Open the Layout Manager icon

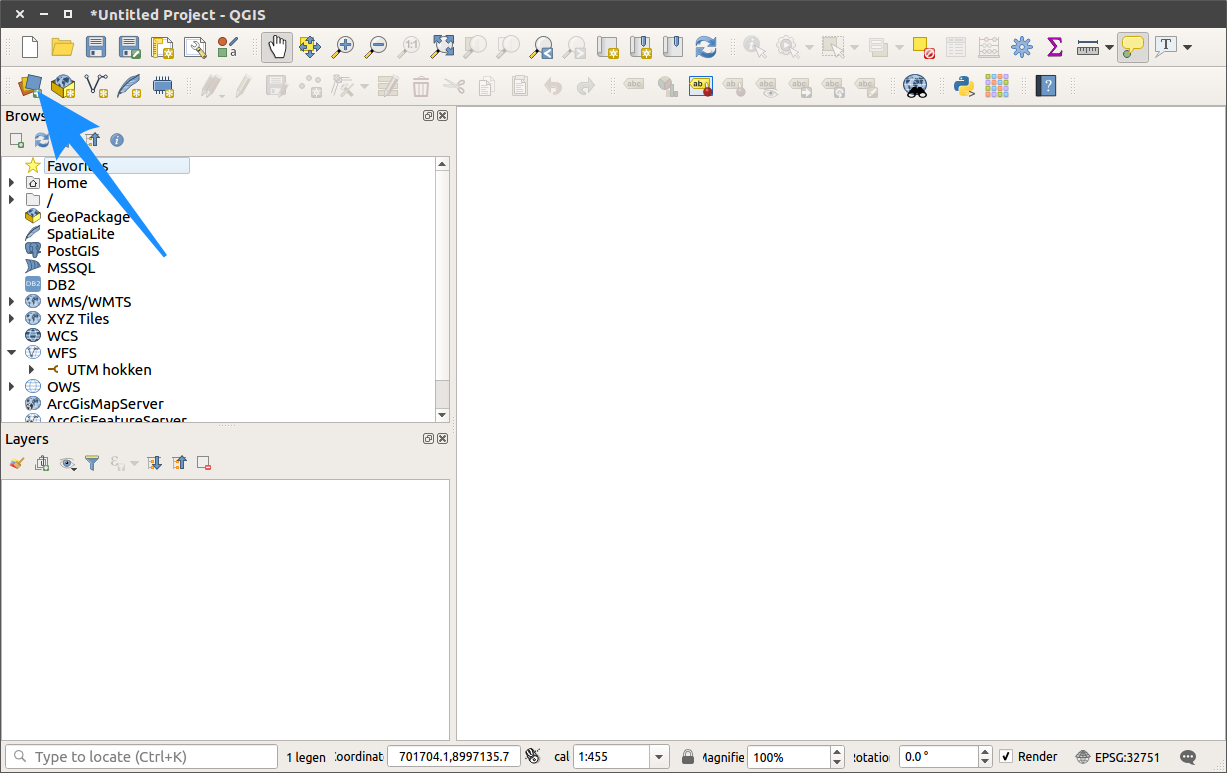point(195,46)
